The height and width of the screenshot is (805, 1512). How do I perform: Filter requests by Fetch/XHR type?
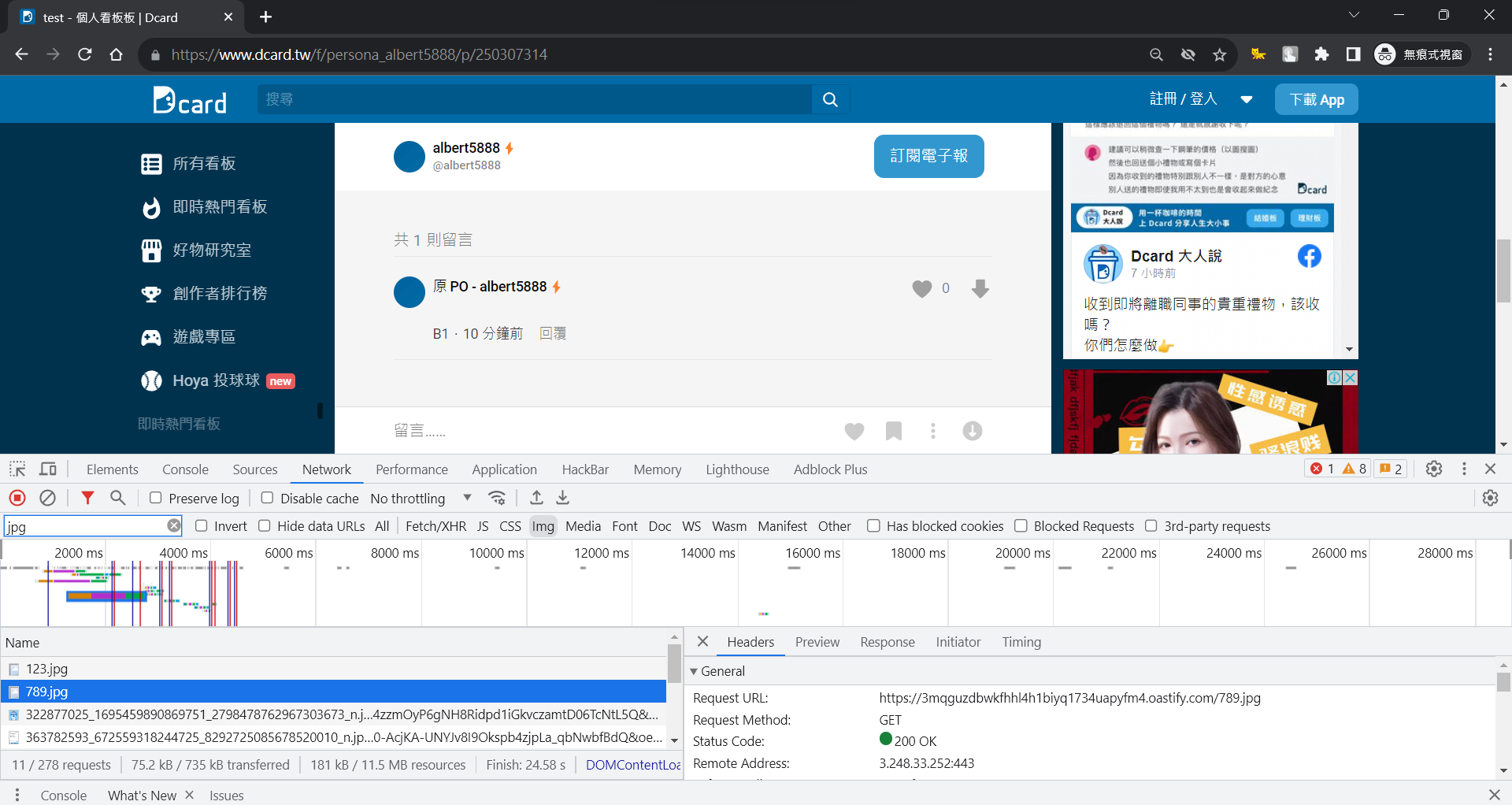pyautogui.click(x=435, y=525)
